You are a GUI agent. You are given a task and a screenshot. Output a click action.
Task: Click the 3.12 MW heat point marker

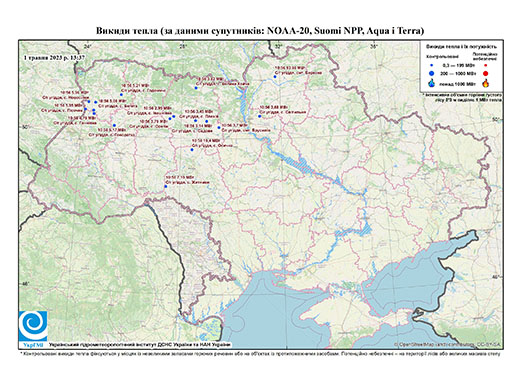click(x=196, y=88)
